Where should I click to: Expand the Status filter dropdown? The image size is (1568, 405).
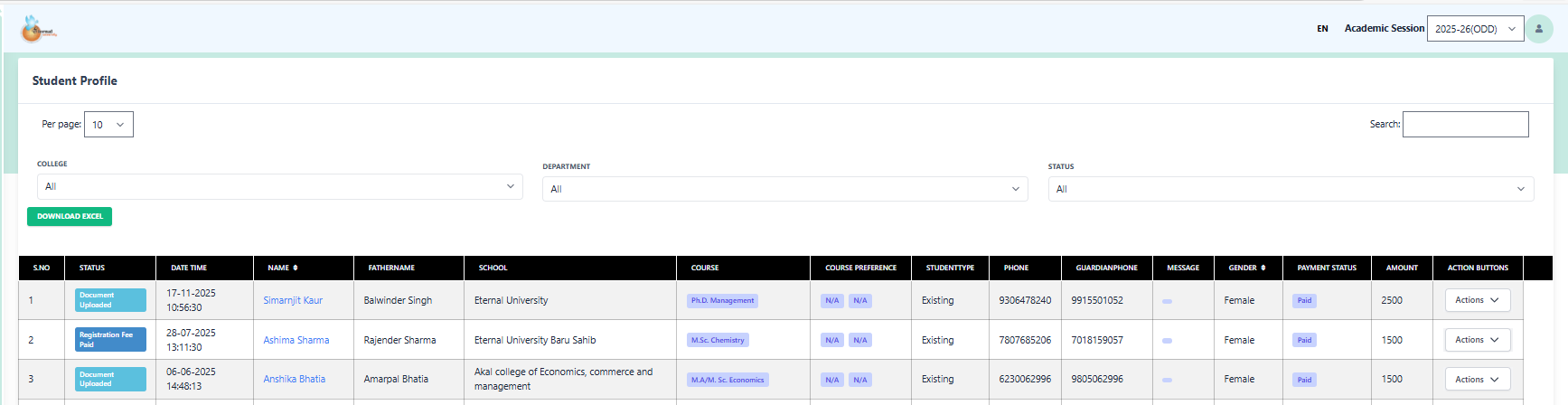coord(1290,190)
